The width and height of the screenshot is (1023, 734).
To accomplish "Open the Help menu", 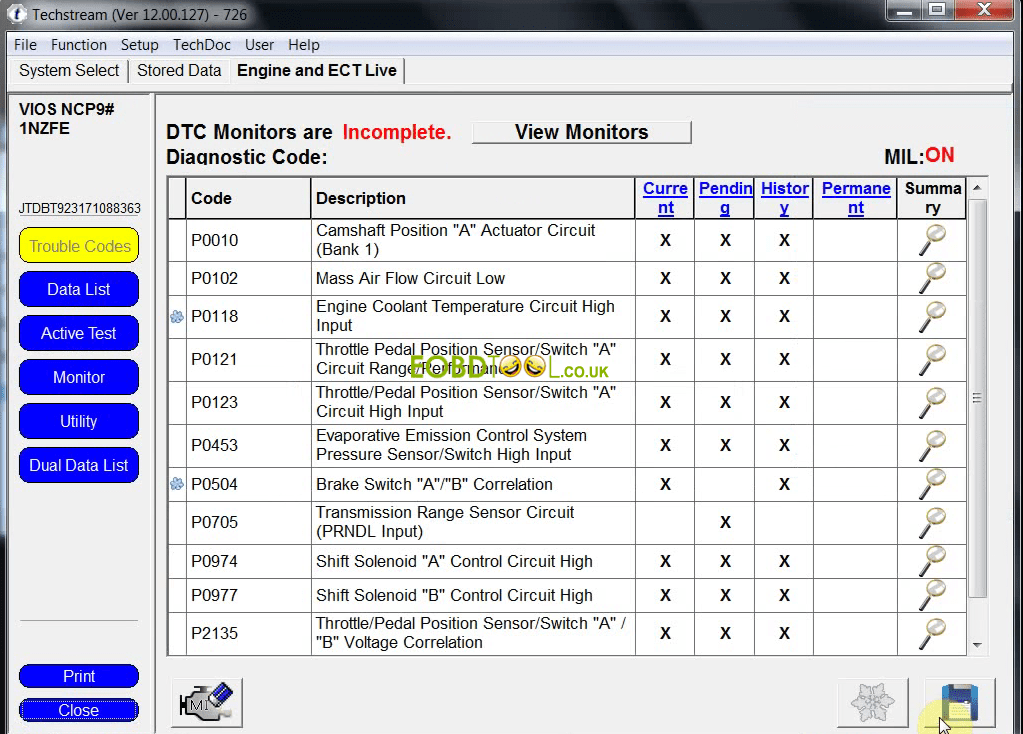I will pos(304,45).
